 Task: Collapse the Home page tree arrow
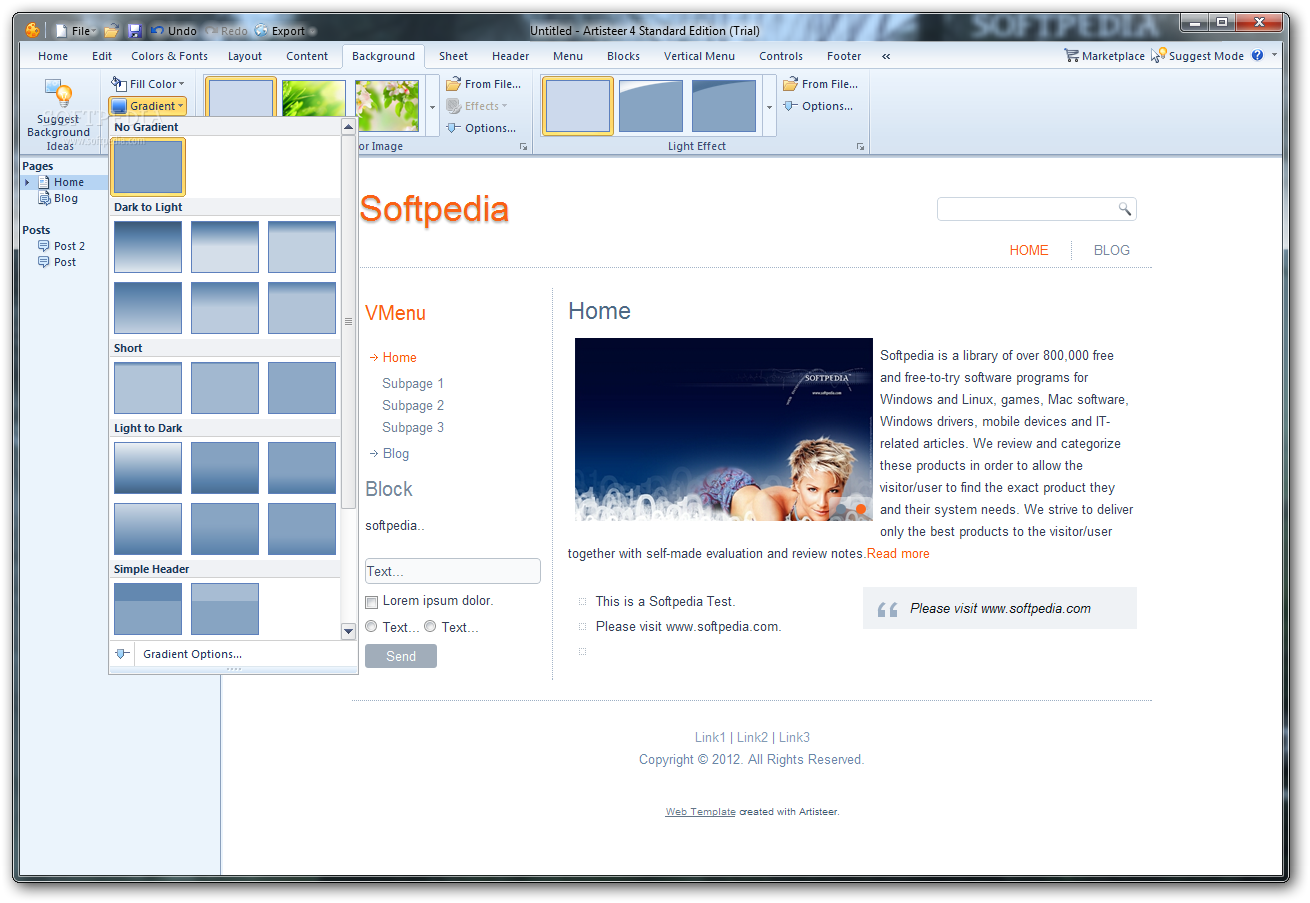(x=27, y=182)
